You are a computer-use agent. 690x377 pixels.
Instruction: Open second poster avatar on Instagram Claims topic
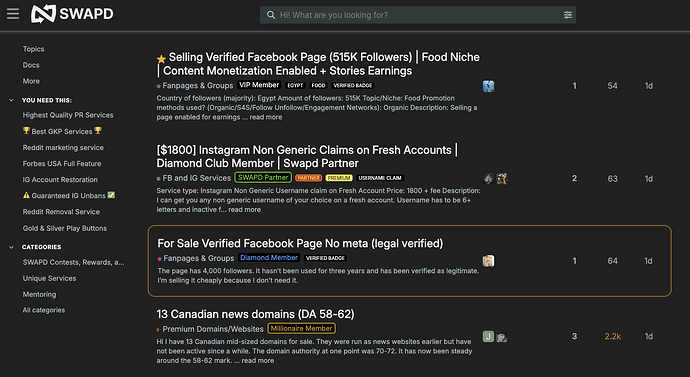[x=502, y=178]
